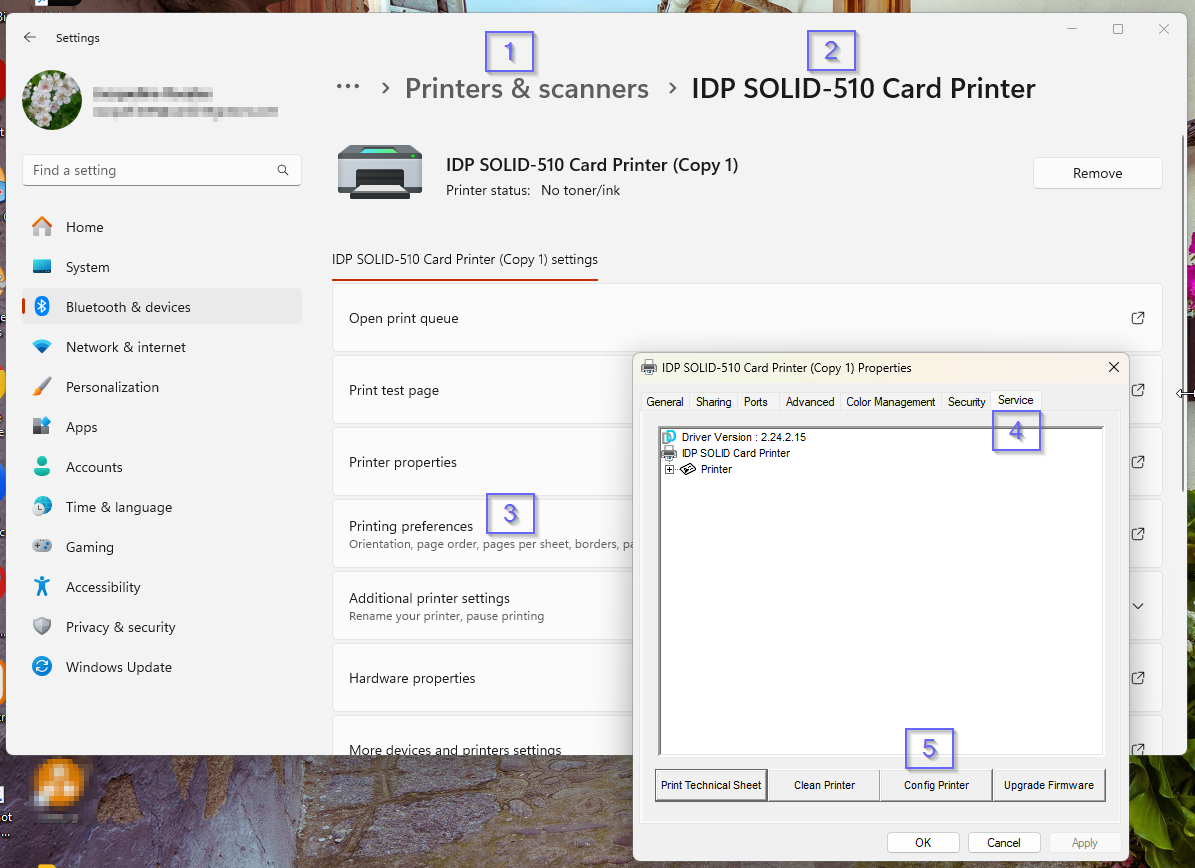Click the breadcrumb ellipsis

348,87
